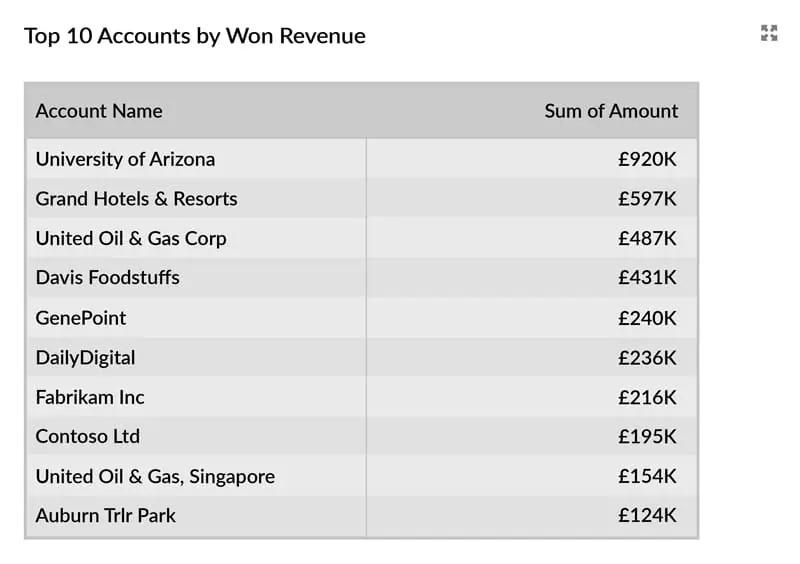Open United Oil & Gas Corp account
800x564 pixels.
point(131,238)
